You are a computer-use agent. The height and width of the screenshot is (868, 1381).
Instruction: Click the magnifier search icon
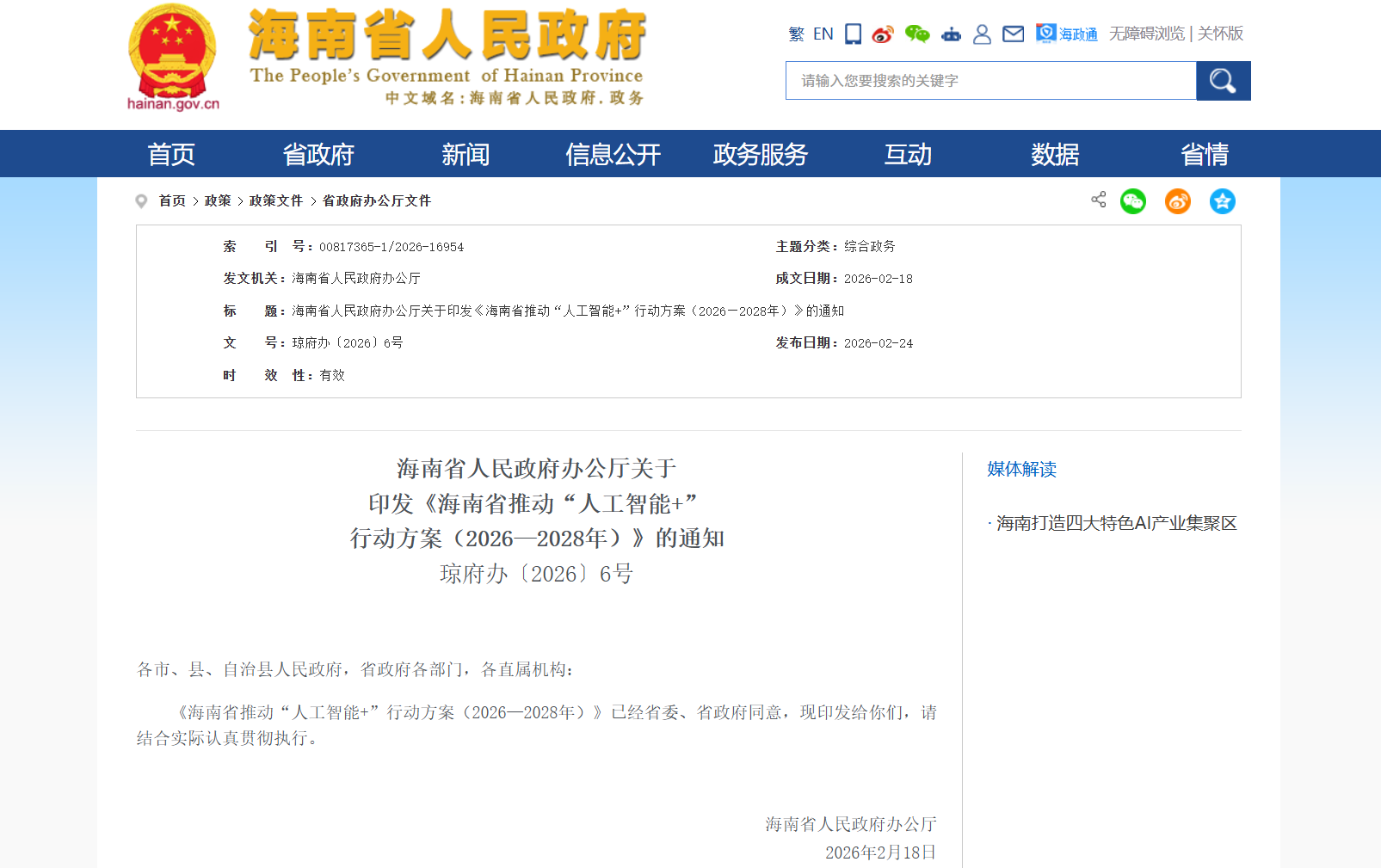(1223, 80)
